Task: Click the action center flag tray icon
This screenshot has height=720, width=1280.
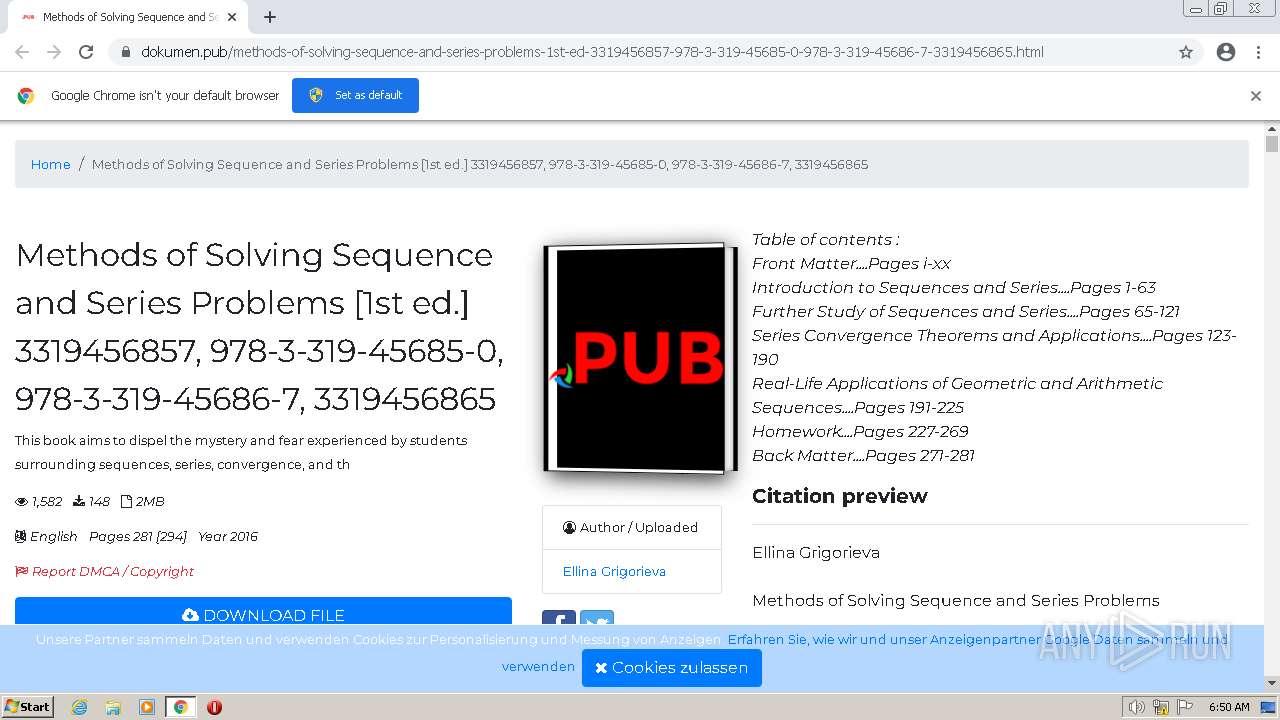Action: [1186, 707]
